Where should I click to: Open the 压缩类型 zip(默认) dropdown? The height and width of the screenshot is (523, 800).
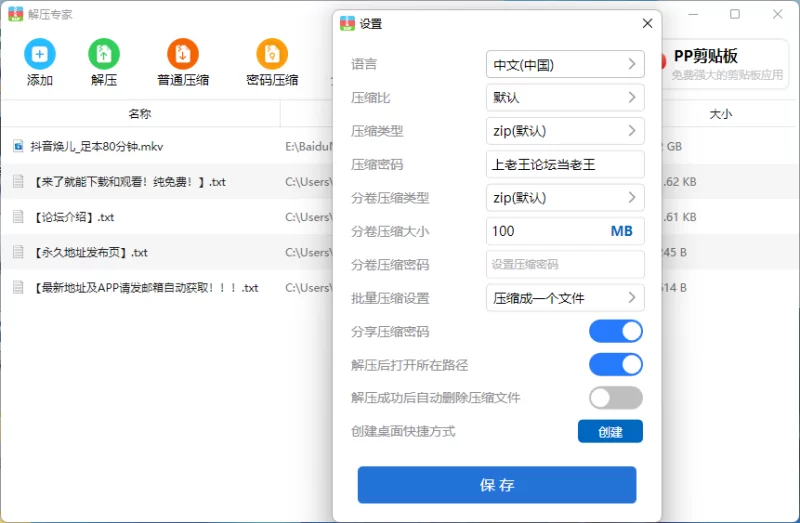point(565,131)
